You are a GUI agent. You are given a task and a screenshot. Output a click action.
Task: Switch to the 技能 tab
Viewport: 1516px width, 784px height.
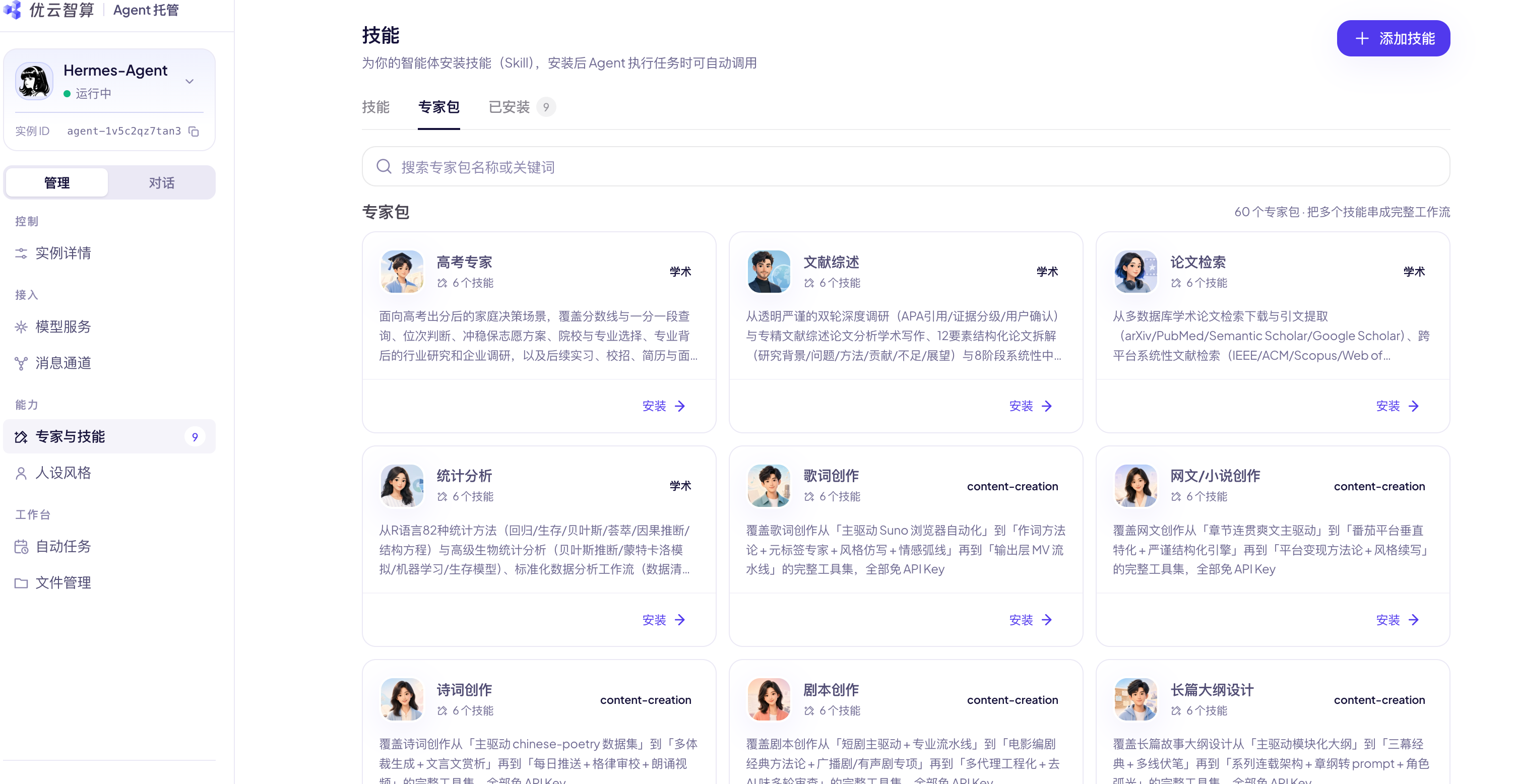(375, 107)
